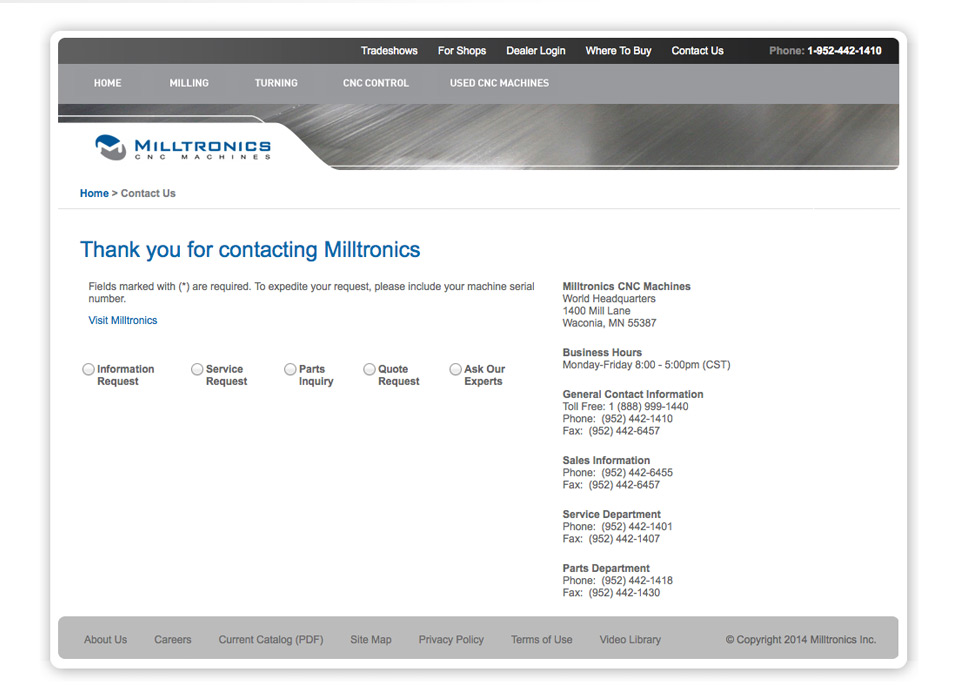Image resolution: width=960 pixels, height=700 pixels.
Task: Open About Us in the footer
Action: pyautogui.click(x=105, y=639)
